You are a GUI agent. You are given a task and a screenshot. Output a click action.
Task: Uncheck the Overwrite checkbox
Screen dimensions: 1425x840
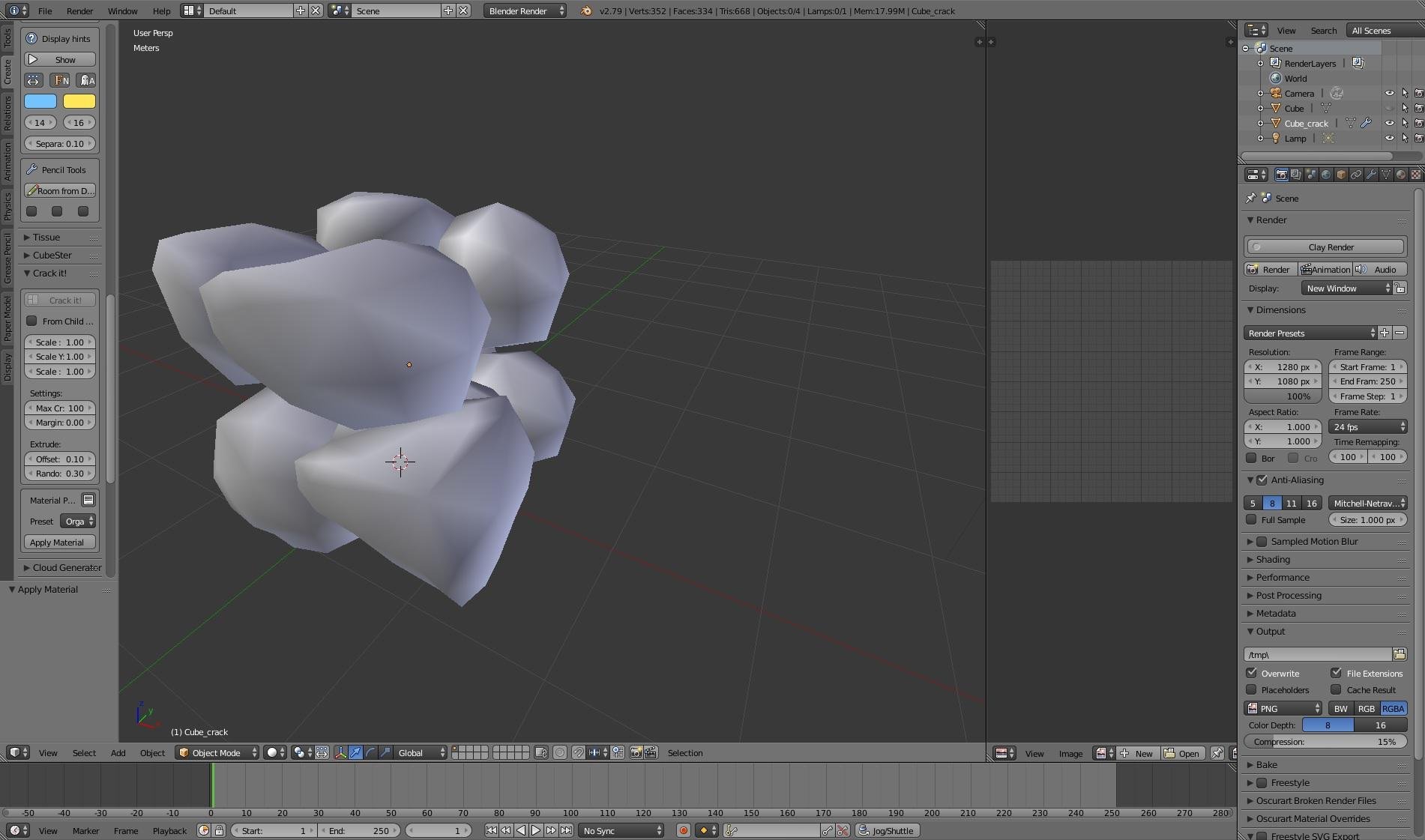pos(1252,673)
